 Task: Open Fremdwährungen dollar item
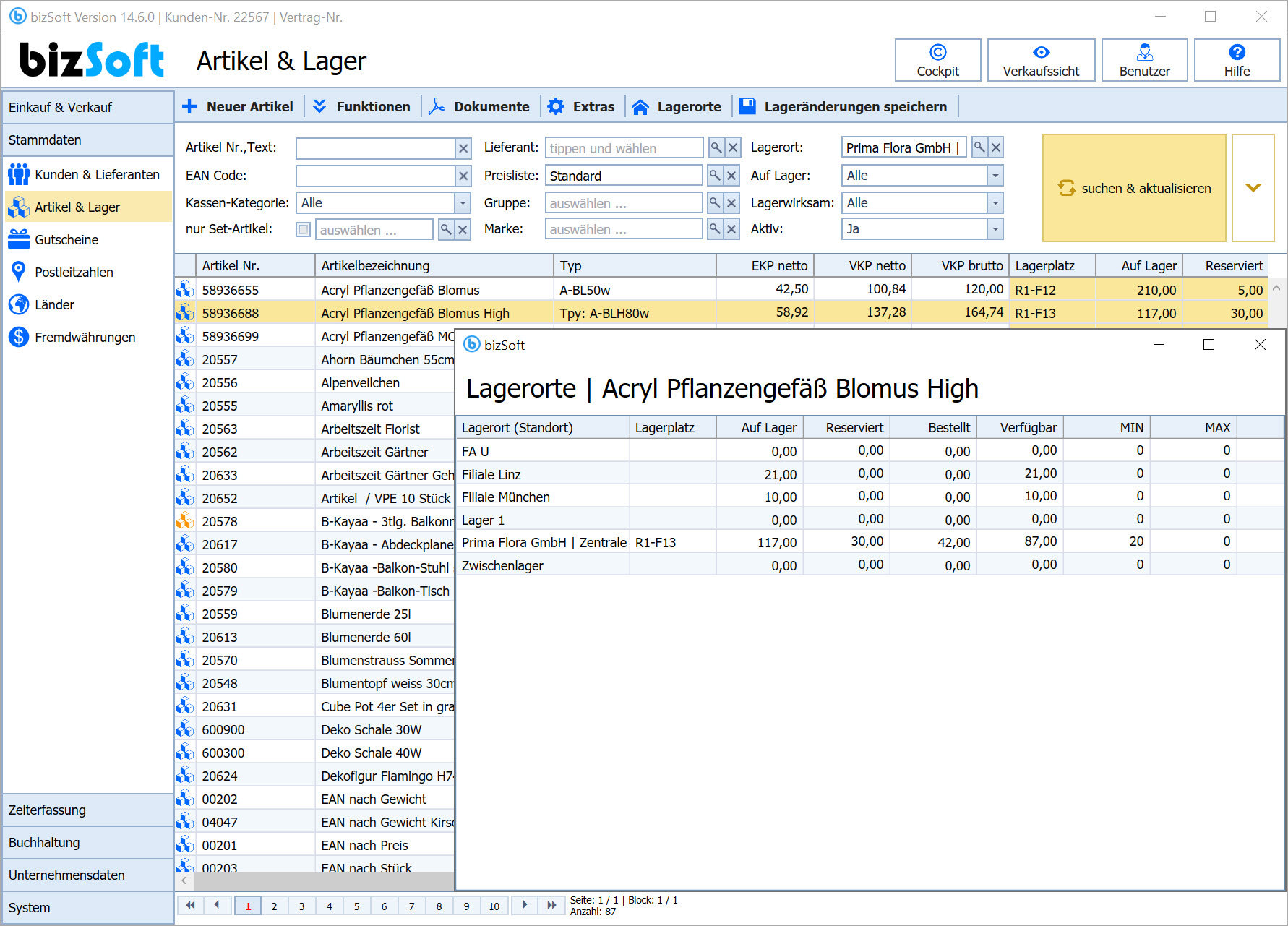pos(88,337)
